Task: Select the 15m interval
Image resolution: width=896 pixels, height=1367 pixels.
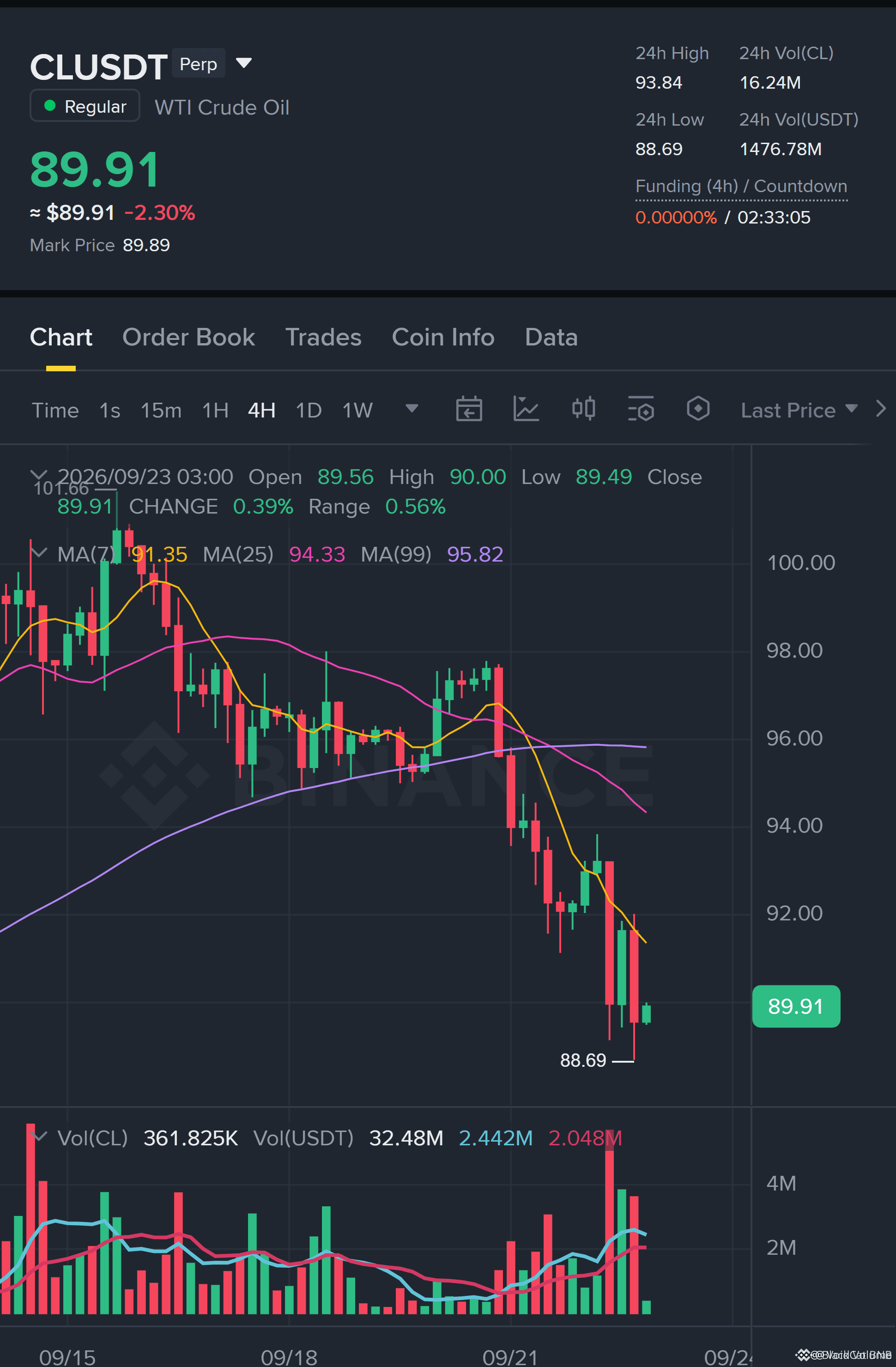Action: (161, 410)
